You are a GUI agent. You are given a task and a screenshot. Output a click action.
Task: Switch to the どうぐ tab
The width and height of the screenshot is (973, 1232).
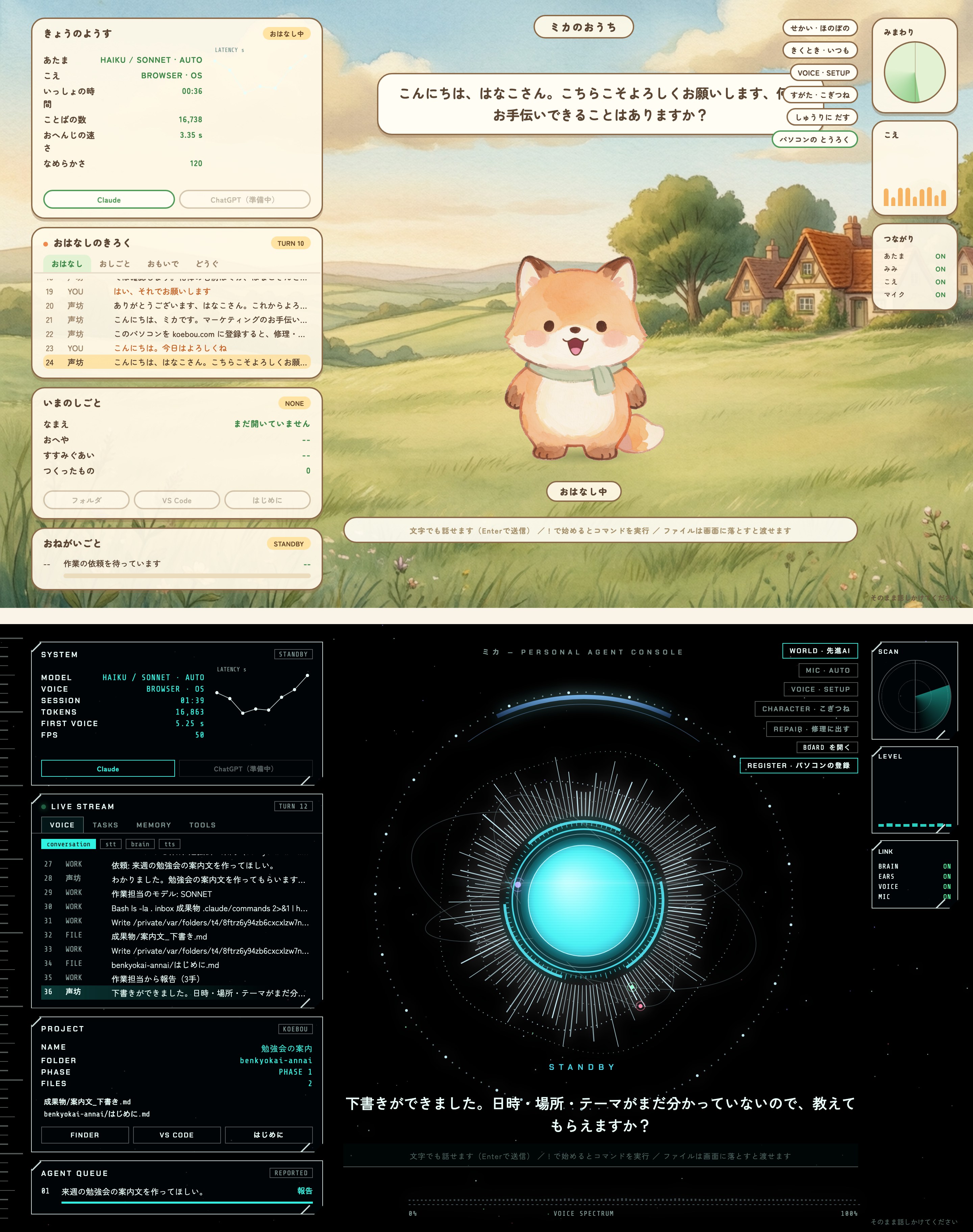(x=207, y=264)
